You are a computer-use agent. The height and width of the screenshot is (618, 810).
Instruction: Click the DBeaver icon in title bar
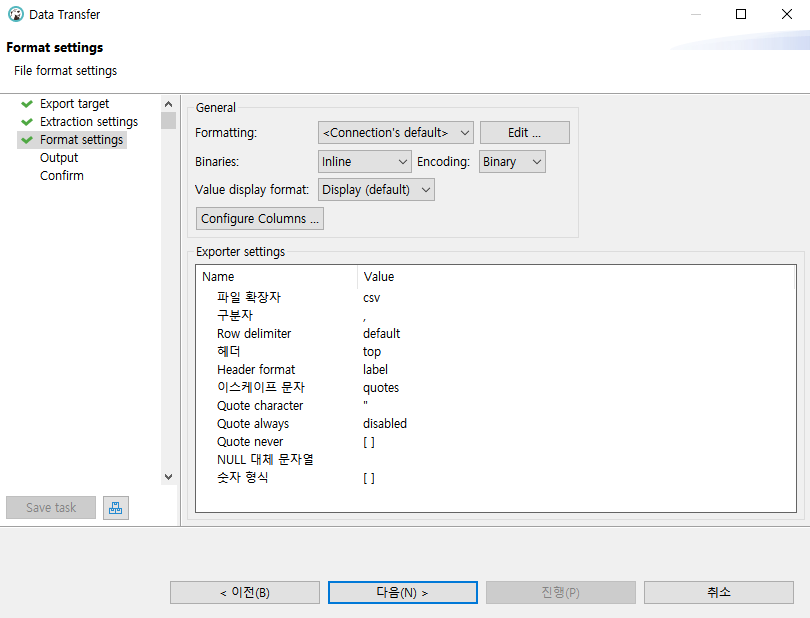[16, 14]
